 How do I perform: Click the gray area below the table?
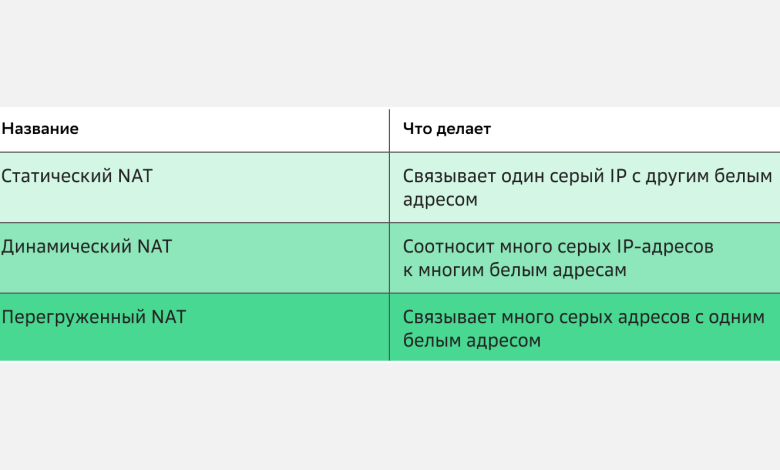390,415
